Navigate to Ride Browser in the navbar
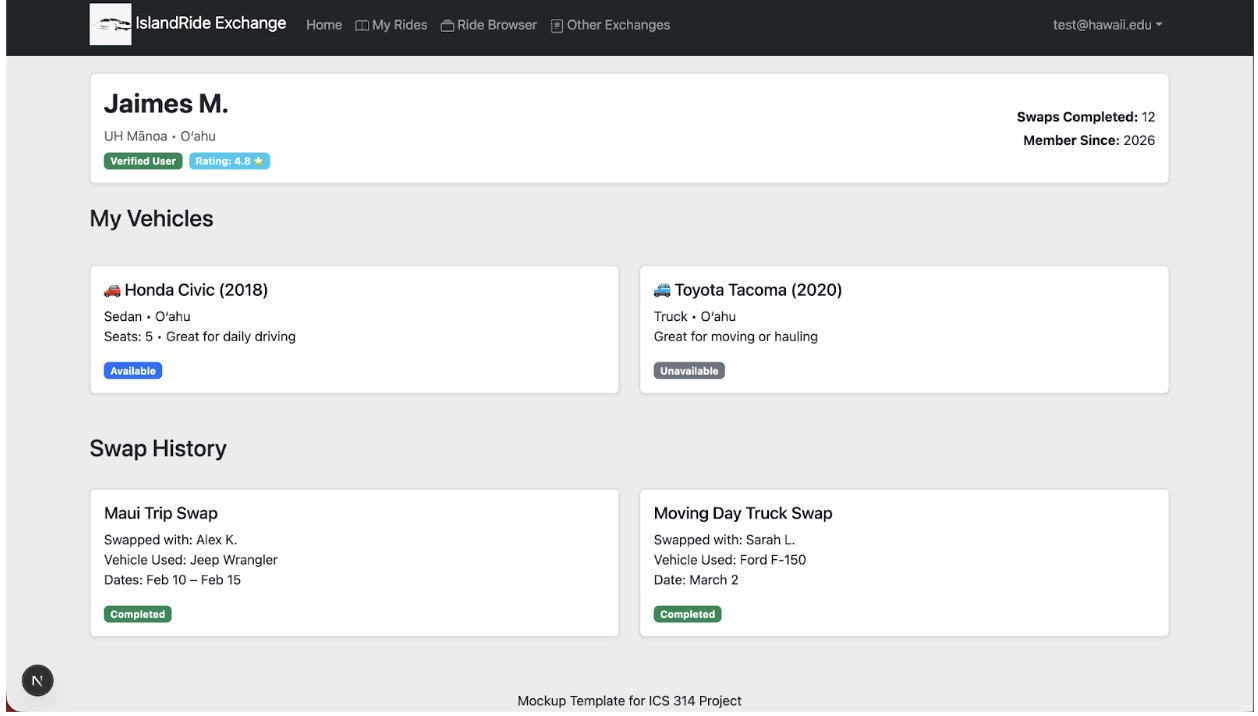The width and height of the screenshot is (1258, 716). click(497, 24)
